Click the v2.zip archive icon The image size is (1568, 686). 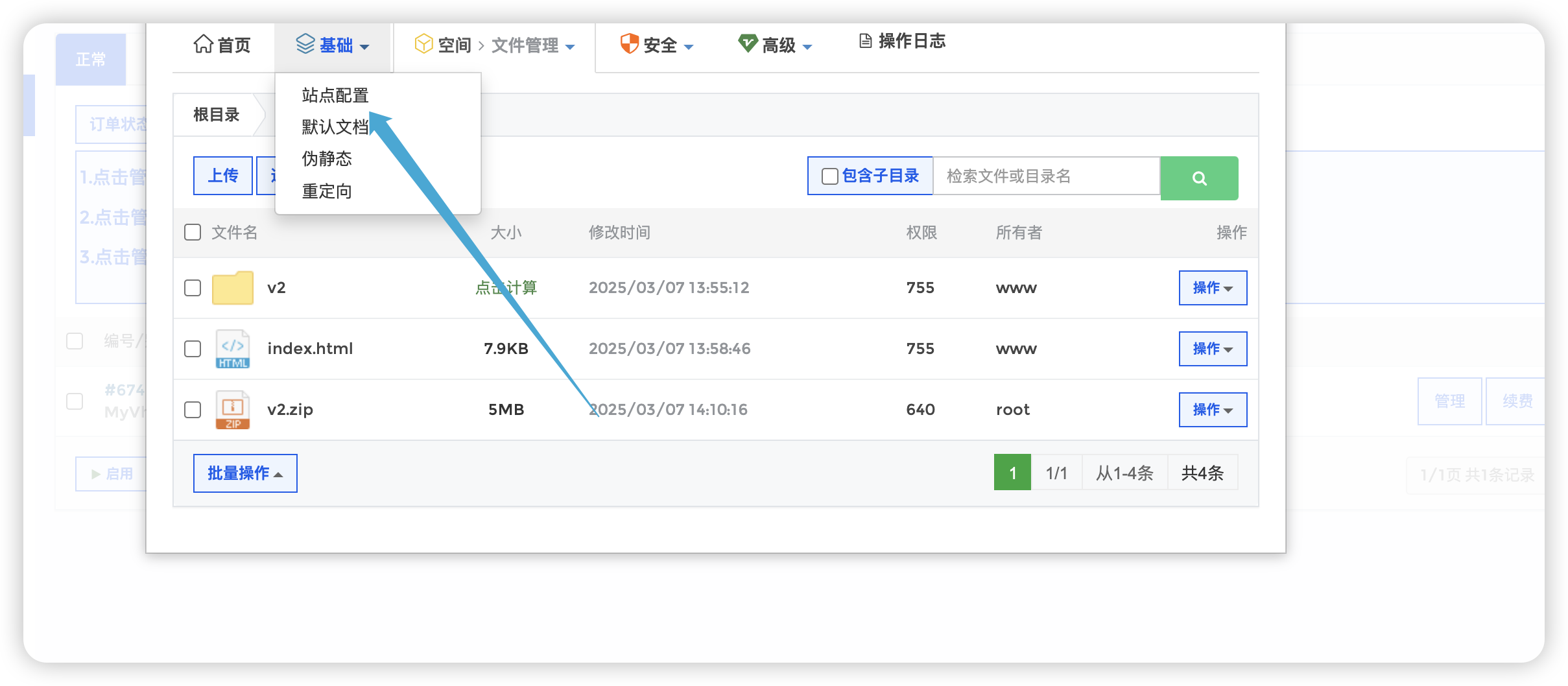pyautogui.click(x=233, y=410)
